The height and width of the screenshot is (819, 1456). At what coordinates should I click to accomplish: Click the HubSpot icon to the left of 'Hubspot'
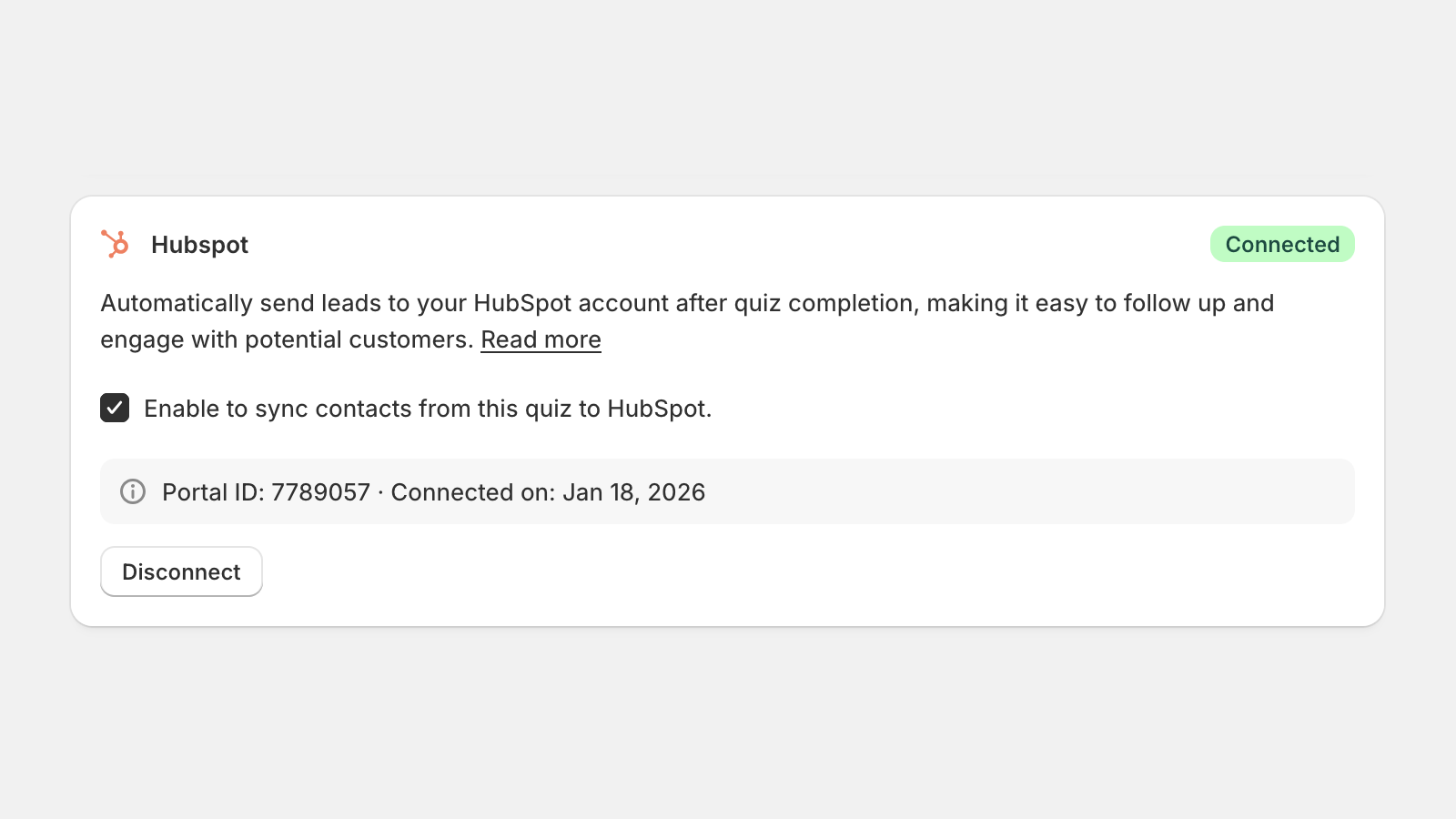point(116,244)
